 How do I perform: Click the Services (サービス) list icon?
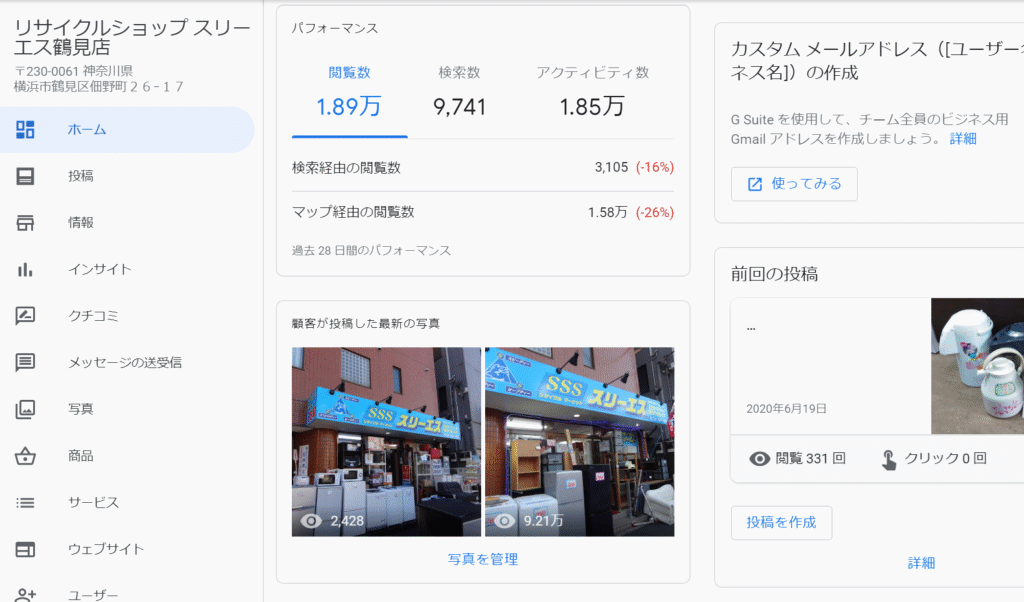coord(25,502)
